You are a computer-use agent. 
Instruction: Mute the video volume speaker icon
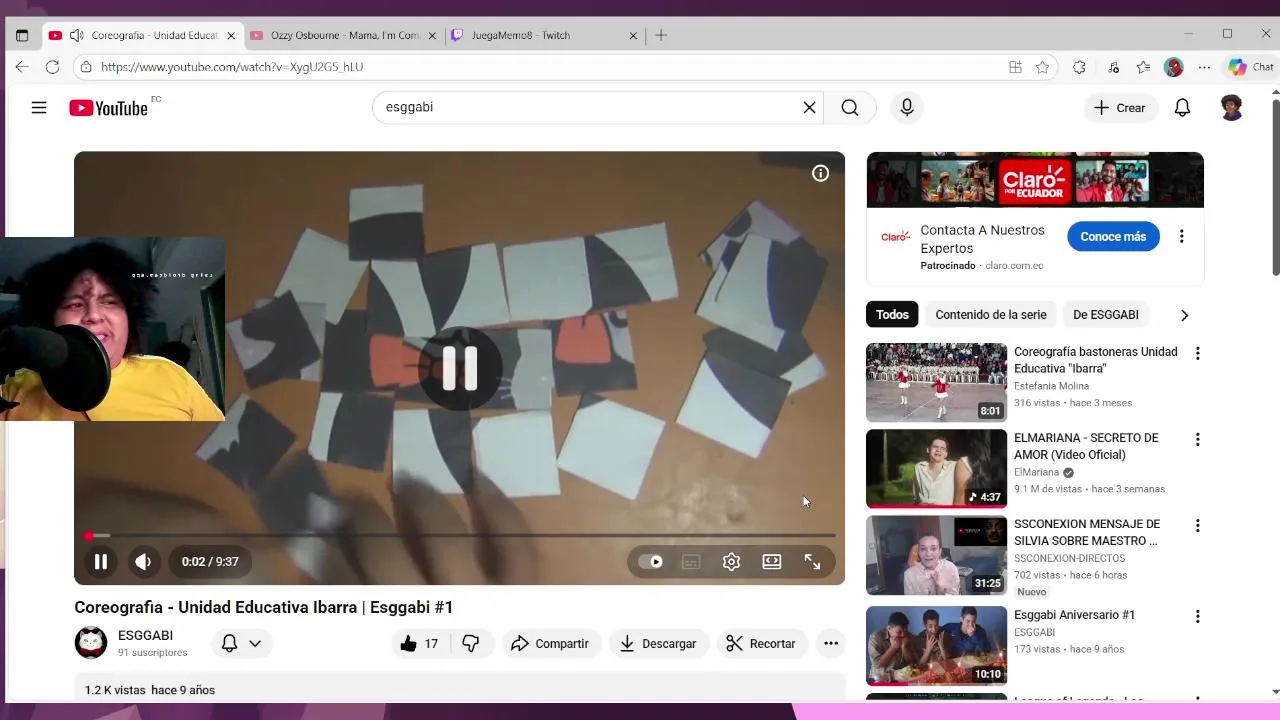pyautogui.click(x=143, y=562)
